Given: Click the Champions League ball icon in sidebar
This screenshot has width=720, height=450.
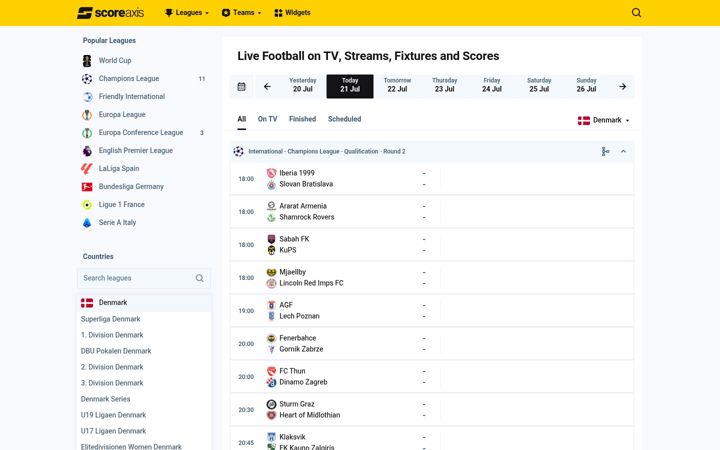Looking at the screenshot, I should point(87,79).
